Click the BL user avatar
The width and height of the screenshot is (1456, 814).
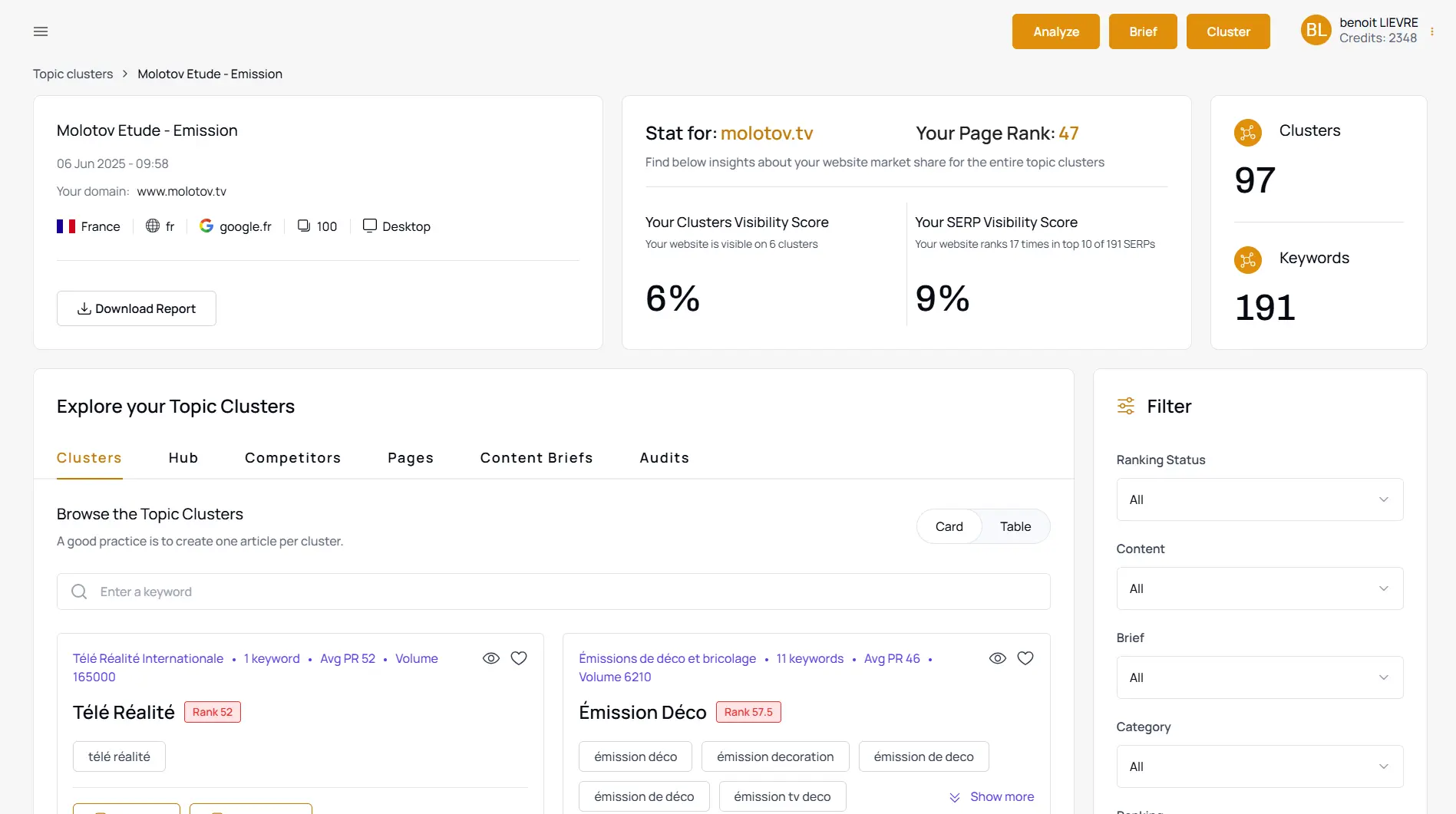[x=1316, y=31]
